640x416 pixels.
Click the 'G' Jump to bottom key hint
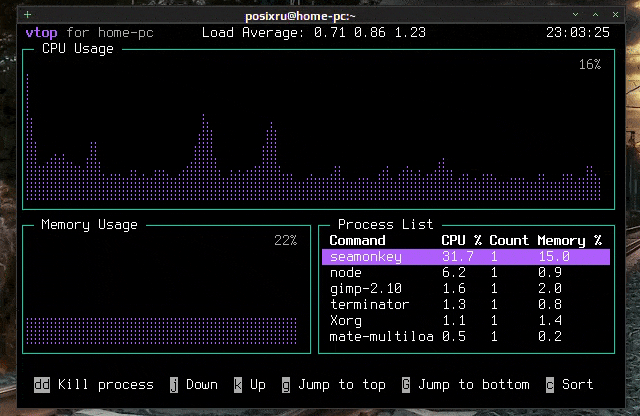[x=406, y=385]
